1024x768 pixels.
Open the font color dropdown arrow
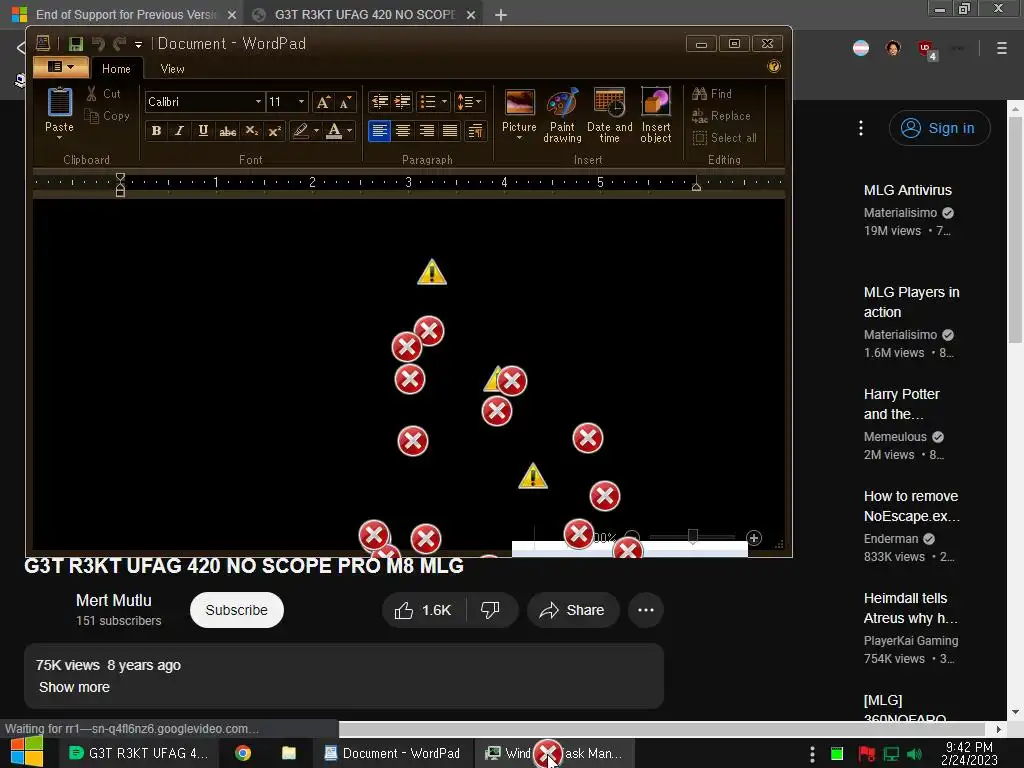[x=349, y=131]
